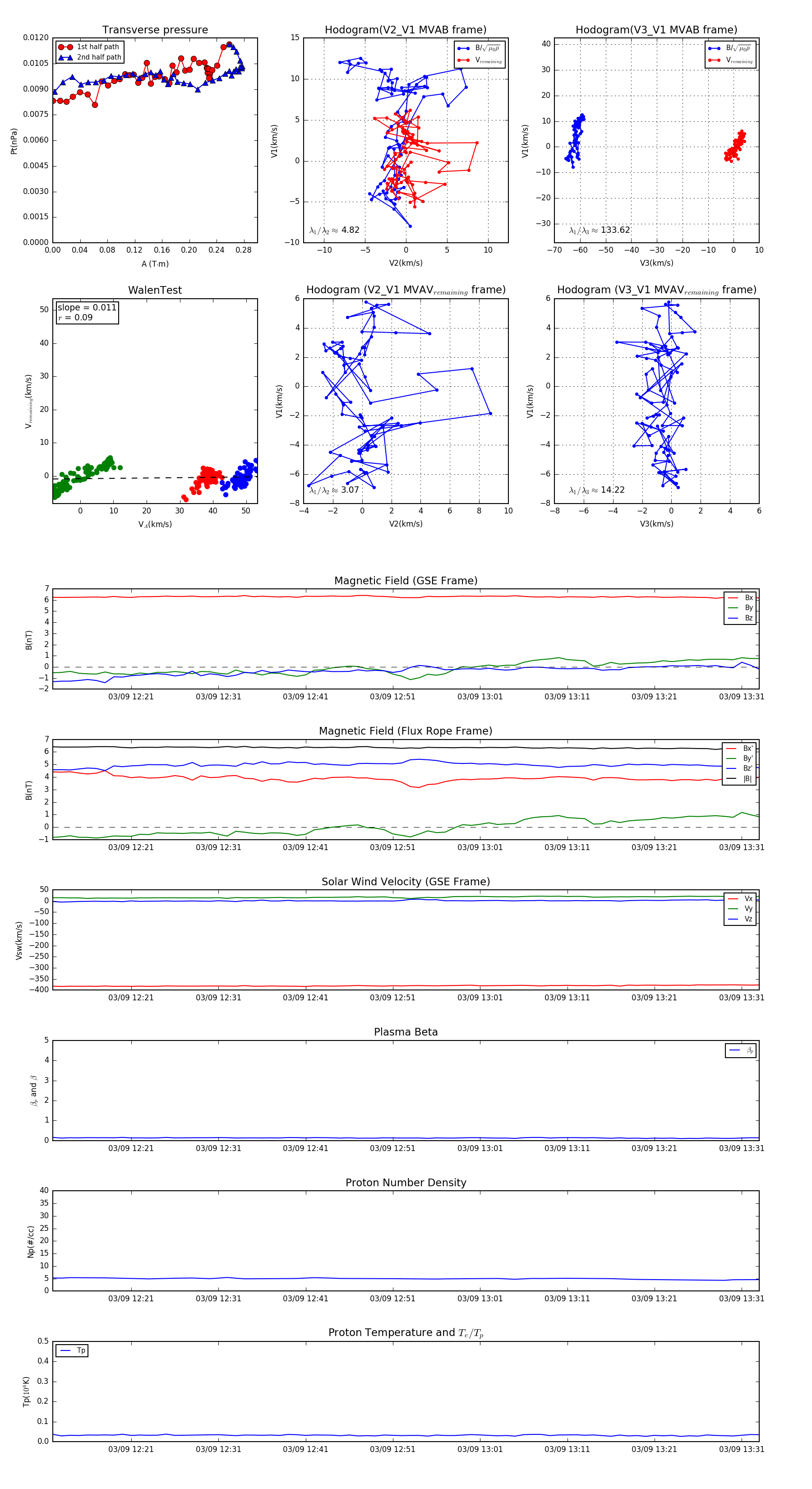The image size is (812, 1489).
Task: Select the Bx' legend entry
Action: point(740,748)
